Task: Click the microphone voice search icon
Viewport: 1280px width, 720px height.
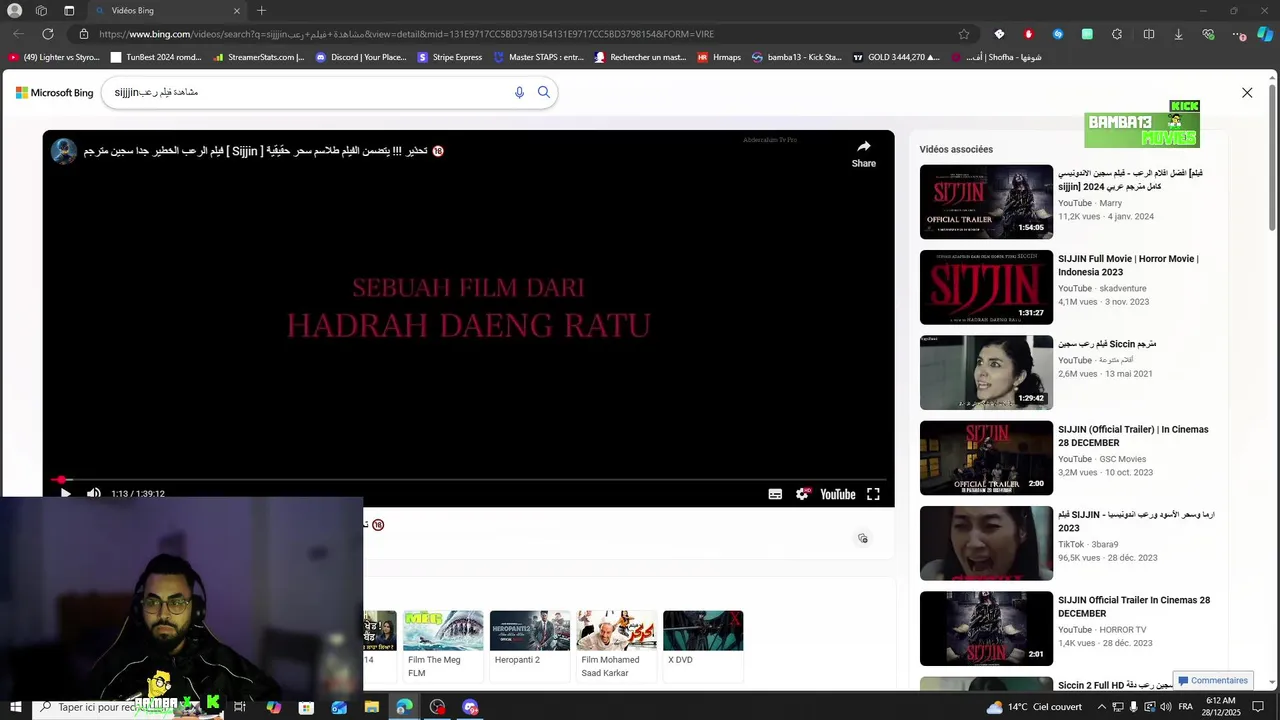Action: [519, 92]
